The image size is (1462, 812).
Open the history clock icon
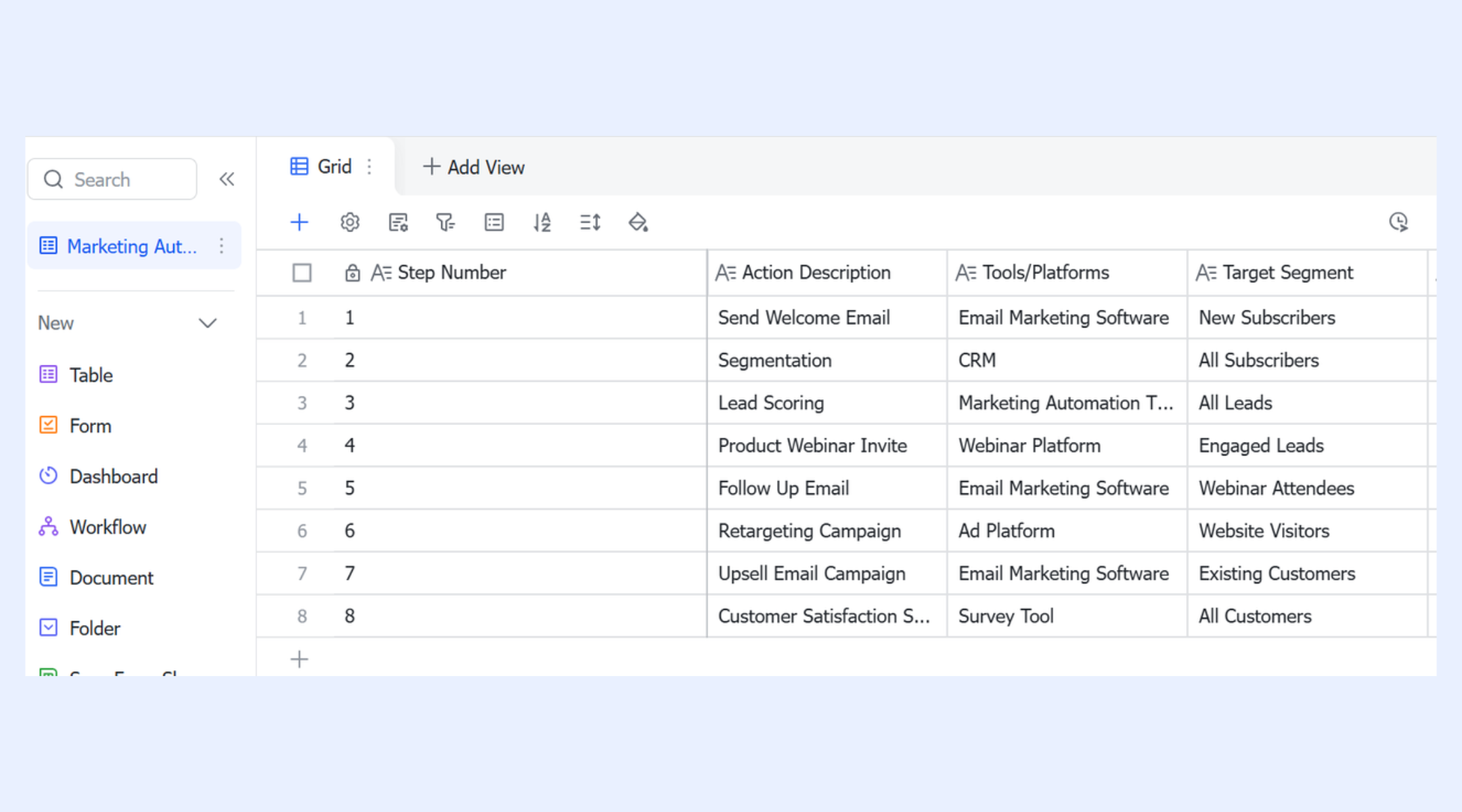tap(1398, 222)
